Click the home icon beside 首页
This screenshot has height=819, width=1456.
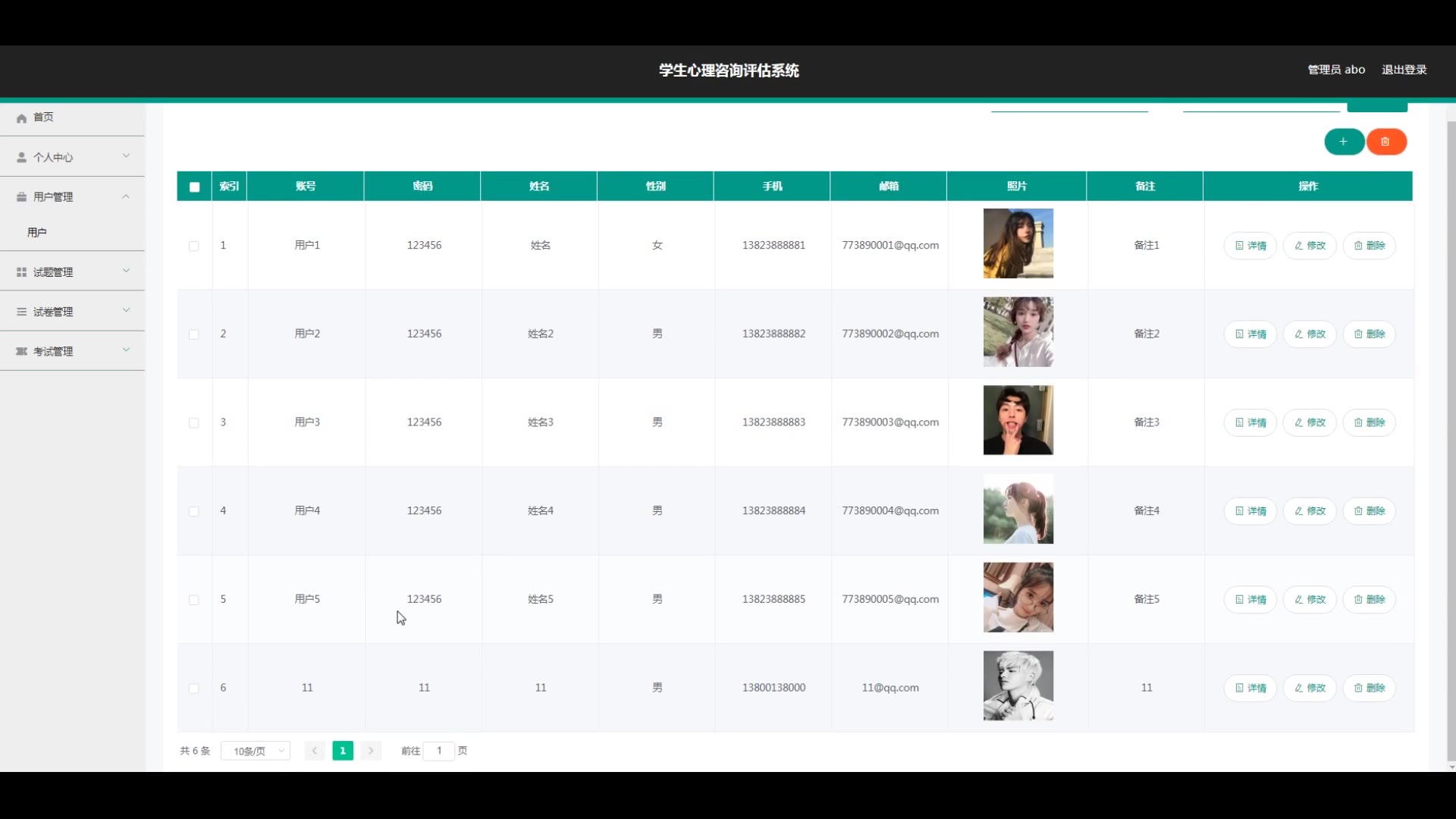21,118
